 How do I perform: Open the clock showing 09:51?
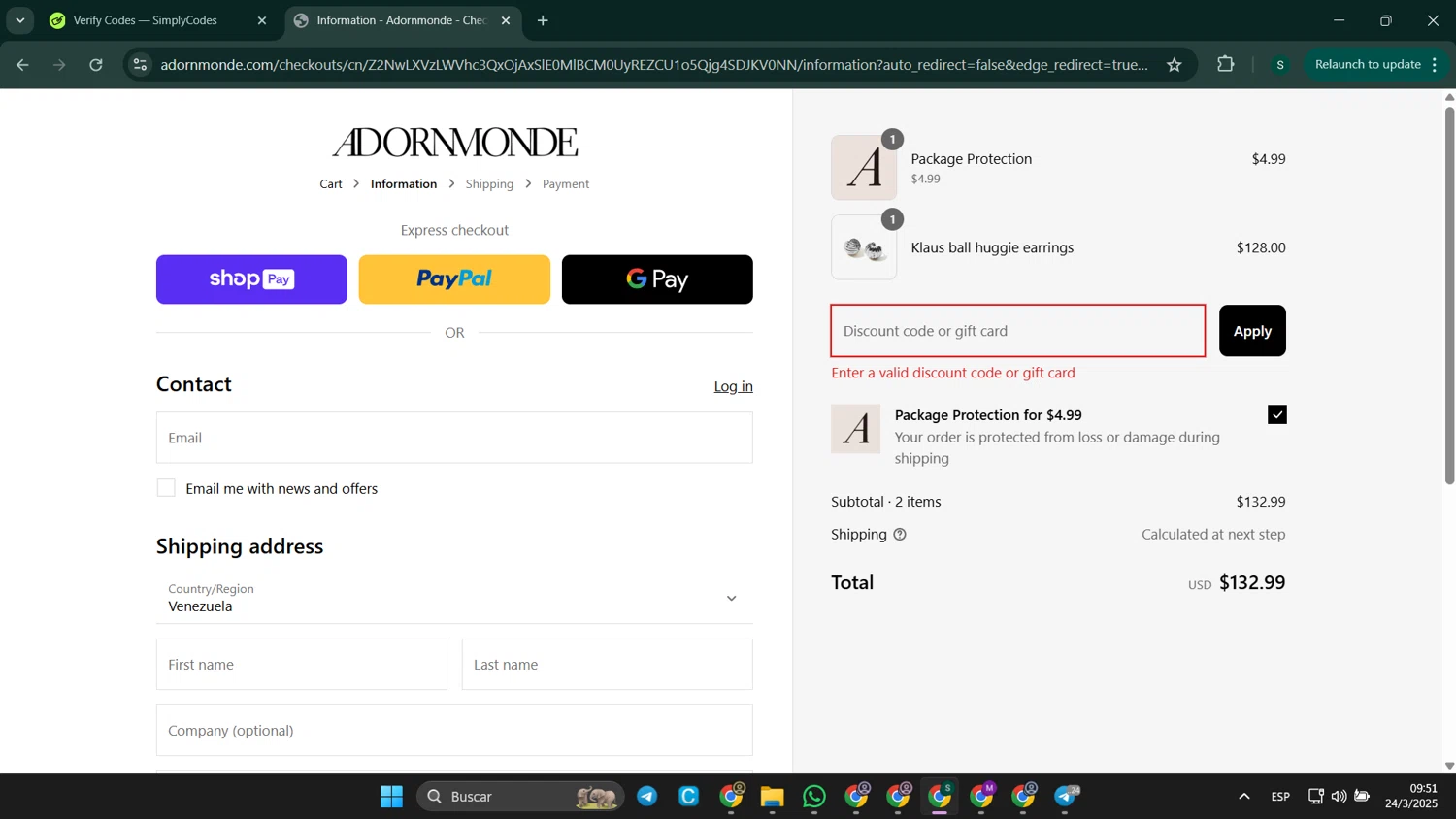pos(1411,797)
